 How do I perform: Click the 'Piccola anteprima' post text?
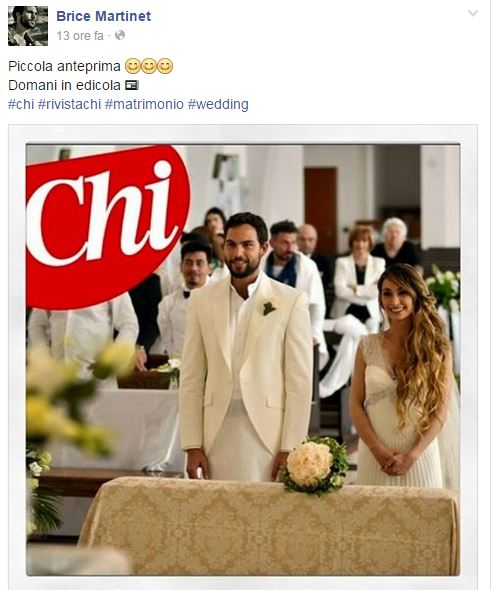coord(64,66)
